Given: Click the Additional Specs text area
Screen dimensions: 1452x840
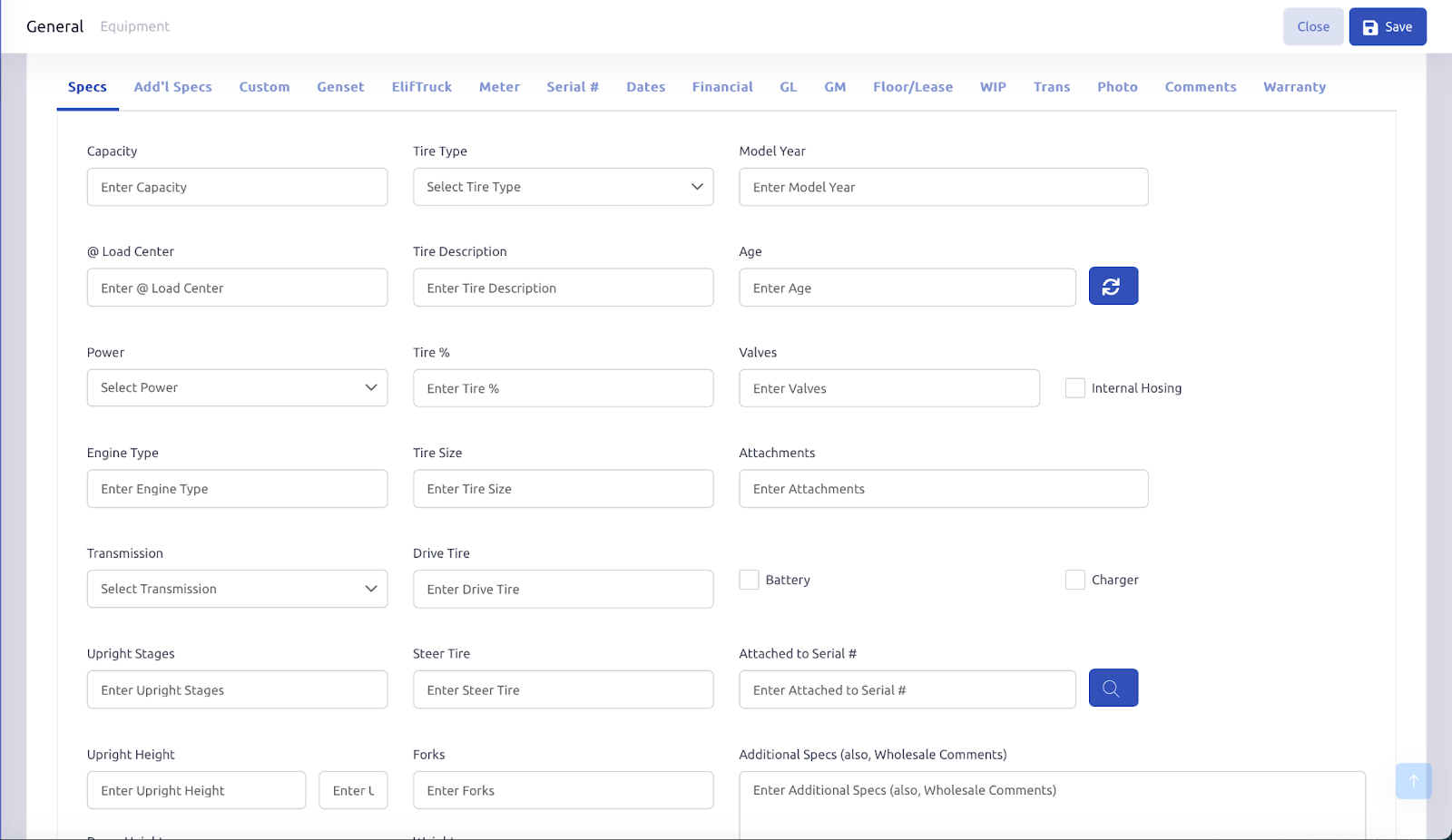Looking at the screenshot, I should [x=1052, y=806].
